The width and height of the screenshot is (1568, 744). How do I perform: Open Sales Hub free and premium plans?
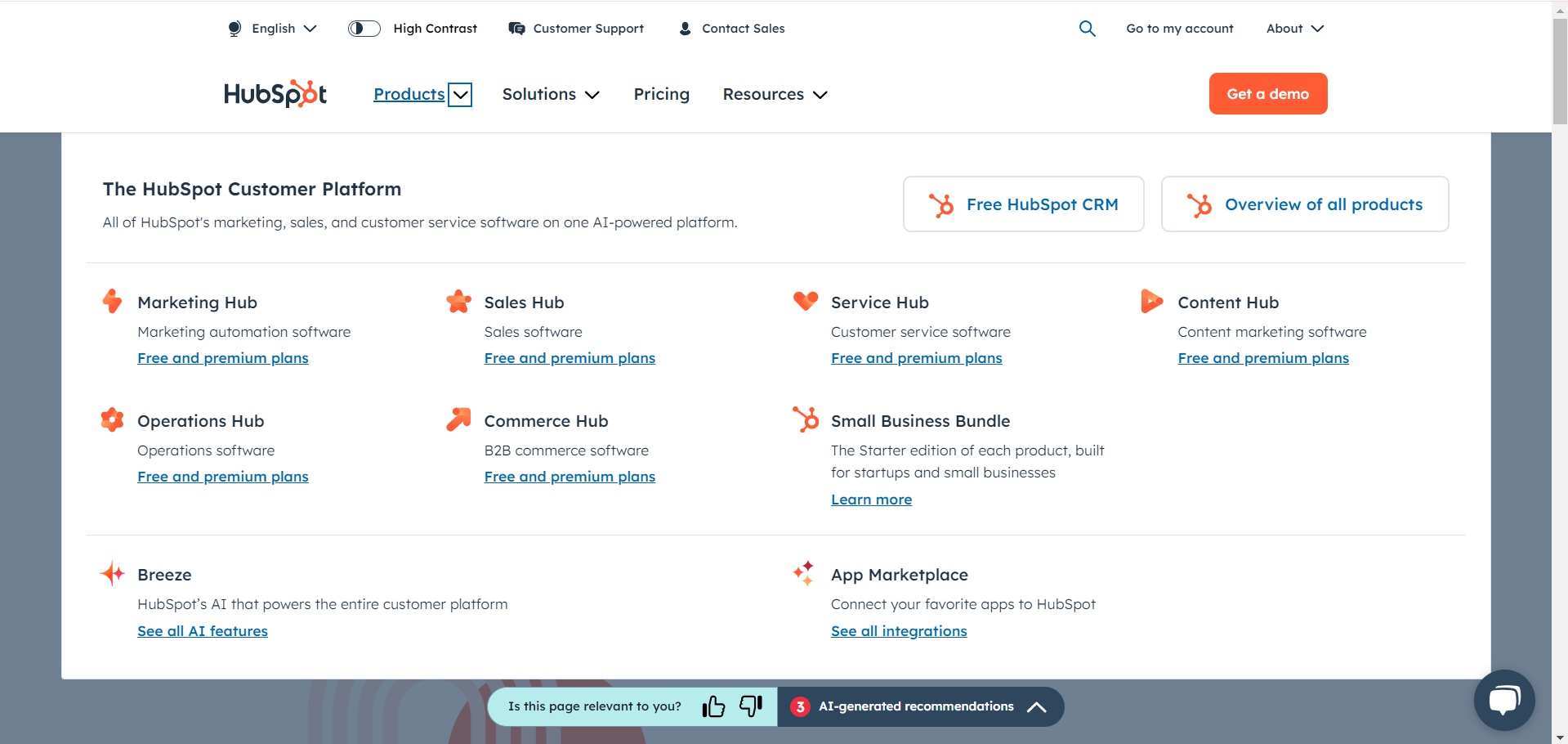click(570, 358)
